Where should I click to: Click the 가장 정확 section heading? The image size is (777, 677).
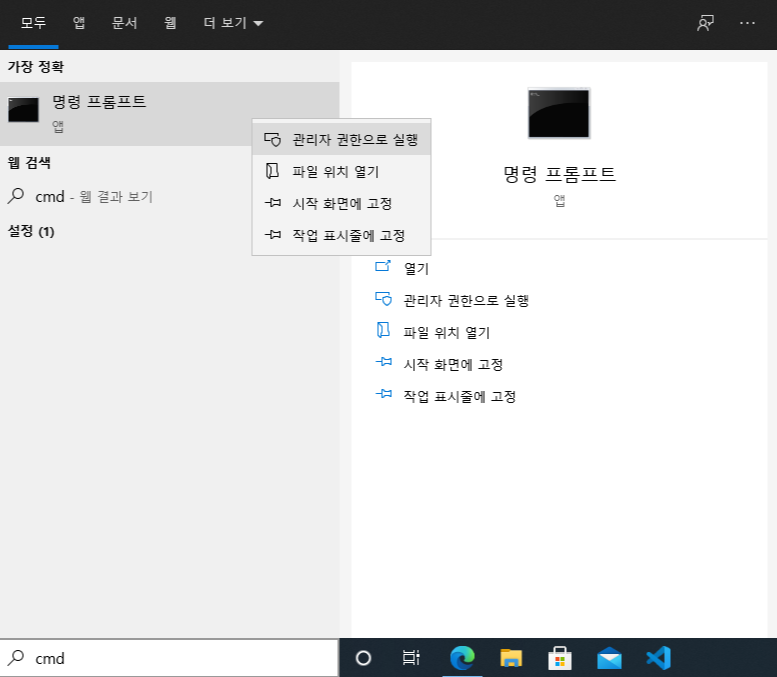36,66
